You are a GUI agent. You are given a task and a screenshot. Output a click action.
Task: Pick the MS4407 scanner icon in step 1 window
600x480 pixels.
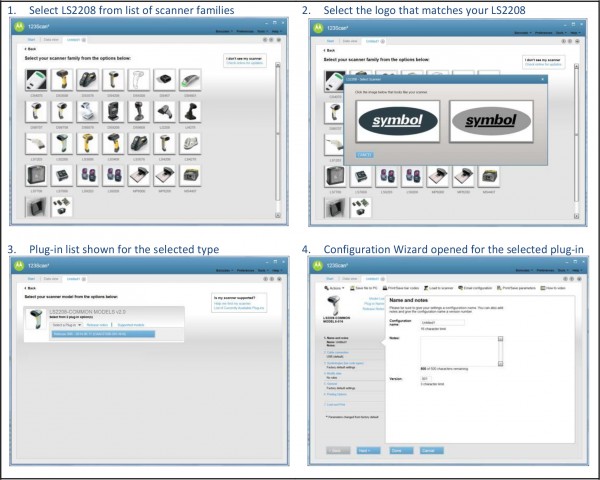coord(190,175)
